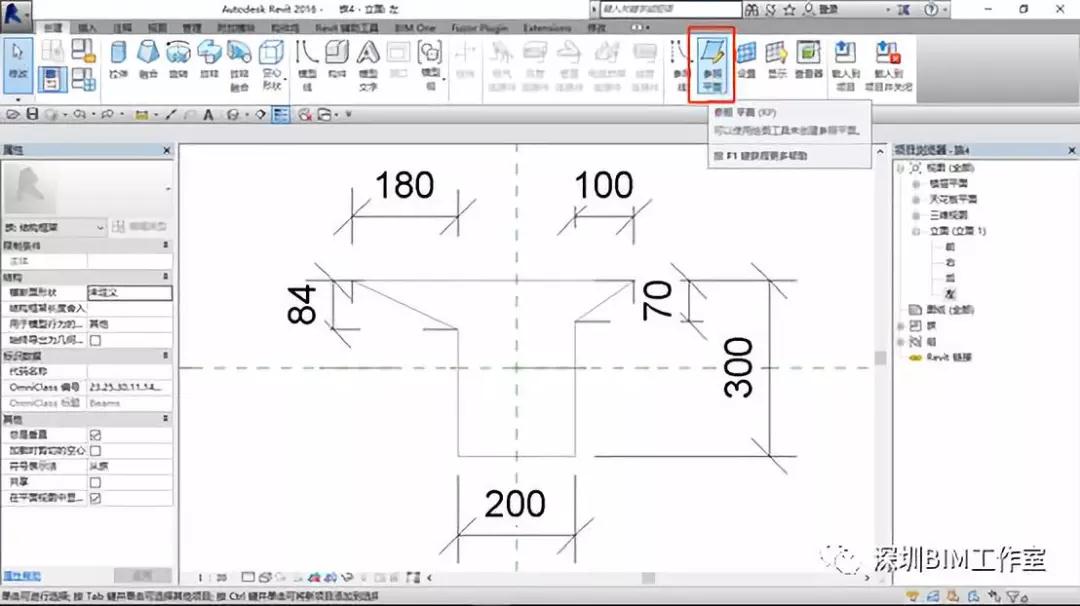Select the Extrusion (拉伸) tool
This screenshot has width=1080, height=606.
(x=118, y=60)
